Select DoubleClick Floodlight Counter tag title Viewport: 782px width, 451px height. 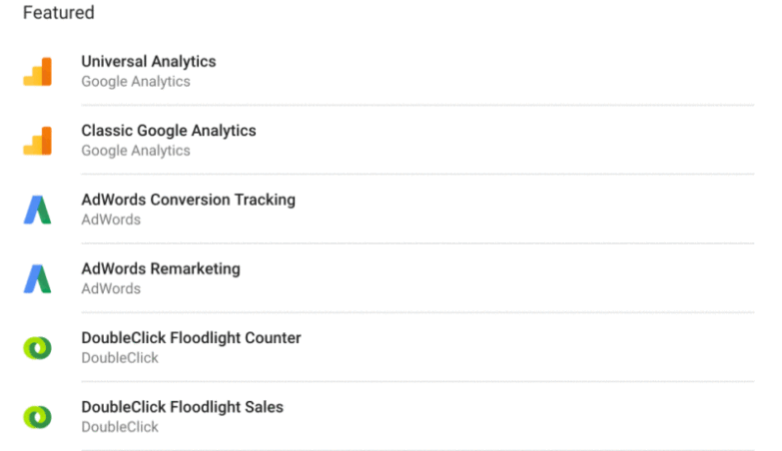click(x=191, y=338)
